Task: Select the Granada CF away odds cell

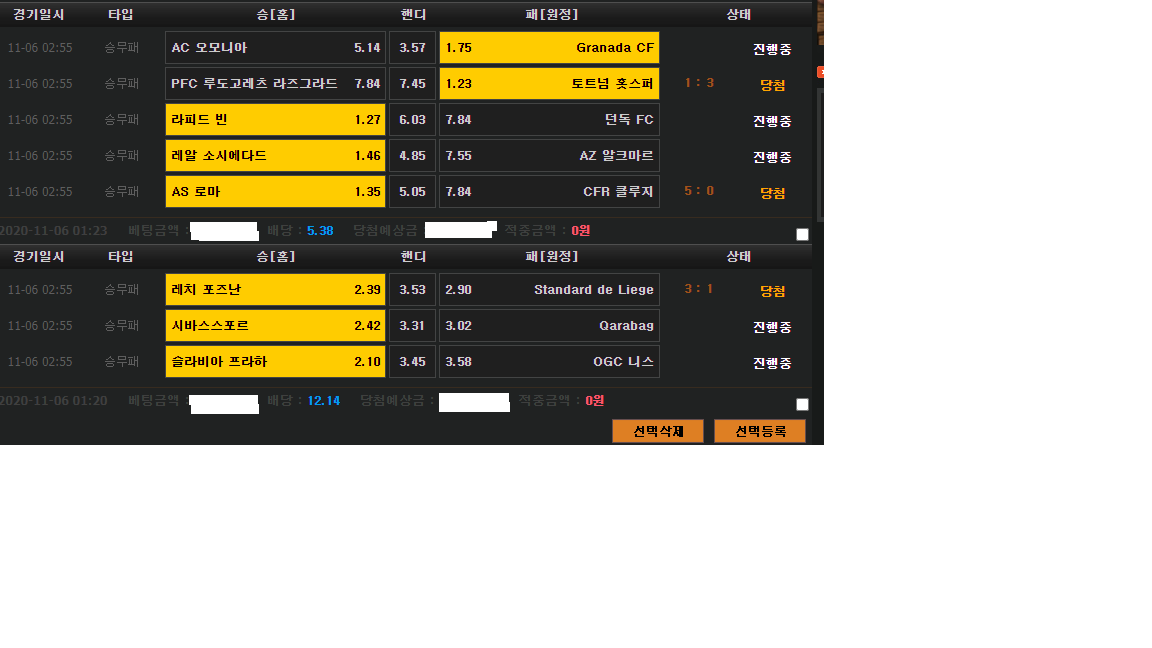Action: (x=549, y=48)
